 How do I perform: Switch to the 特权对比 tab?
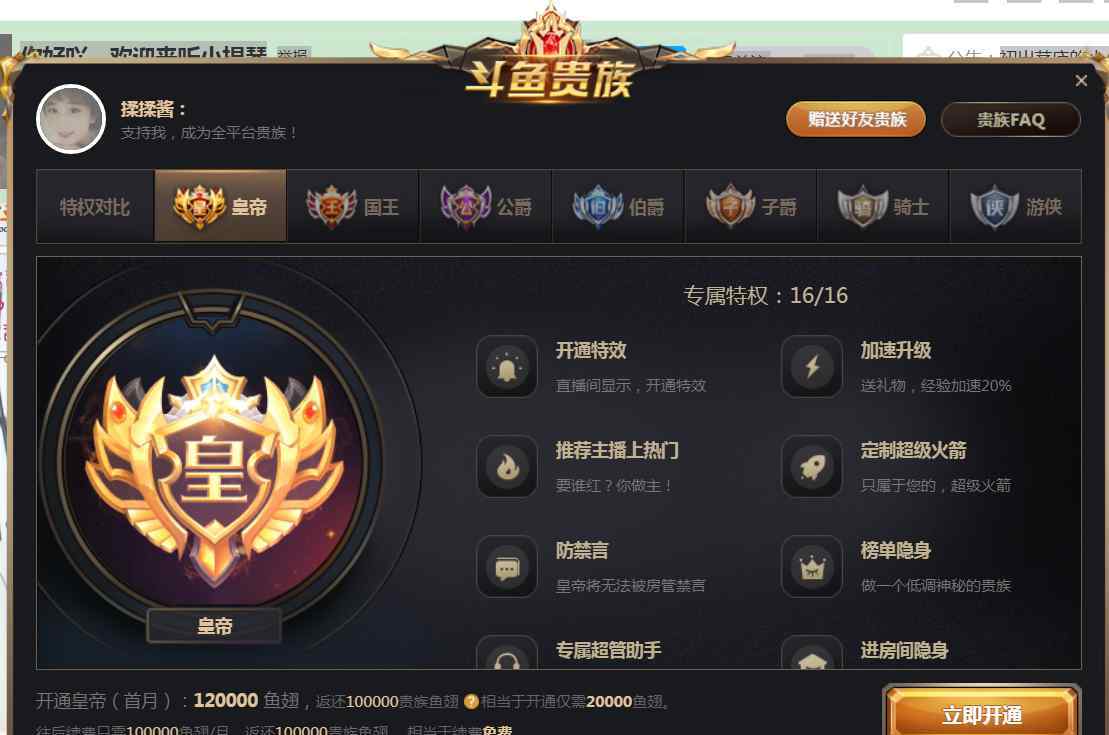[95, 207]
